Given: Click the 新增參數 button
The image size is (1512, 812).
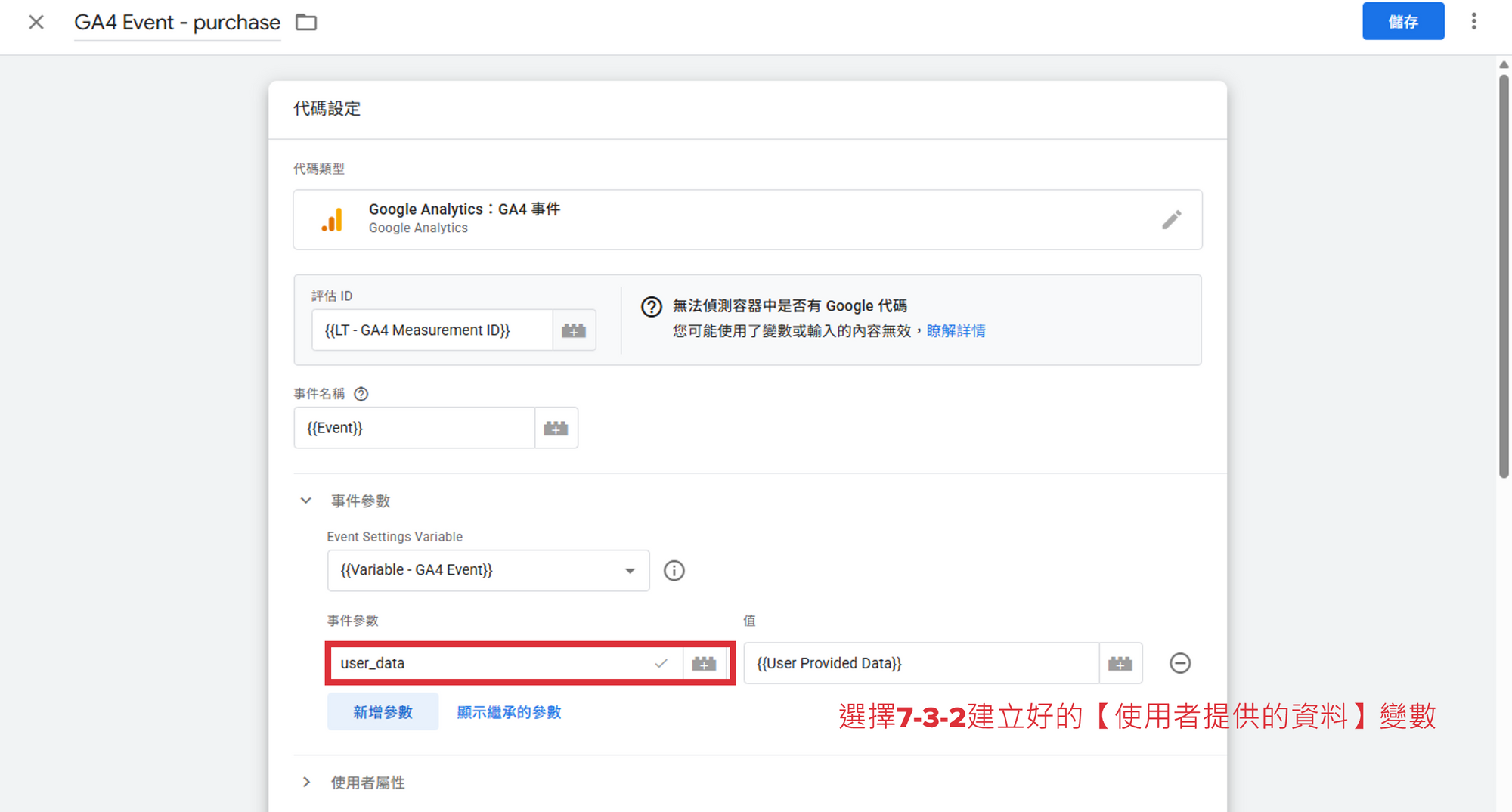Looking at the screenshot, I should point(383,712).
